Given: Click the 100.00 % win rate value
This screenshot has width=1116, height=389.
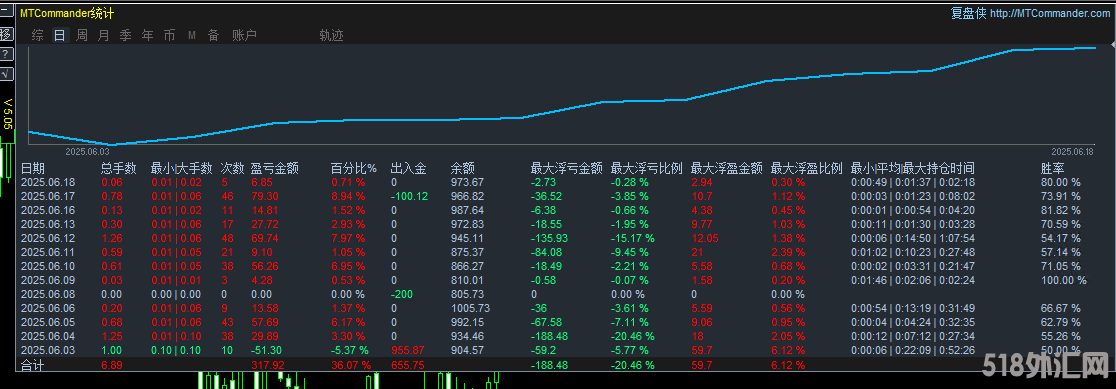Looking at the screenshot, I should pyautogui.click(x=1064, y=279).
